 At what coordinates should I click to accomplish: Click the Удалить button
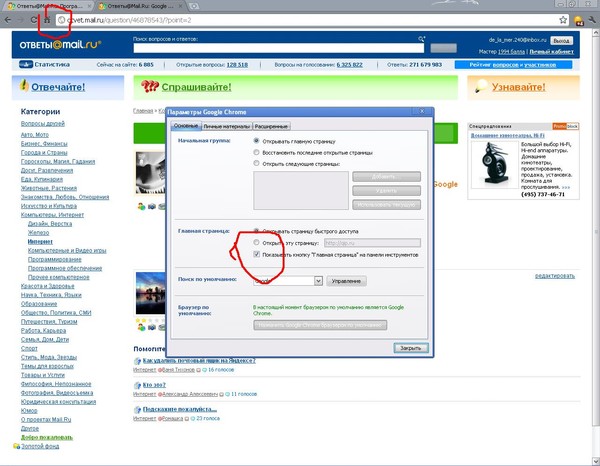click(386, 190)
